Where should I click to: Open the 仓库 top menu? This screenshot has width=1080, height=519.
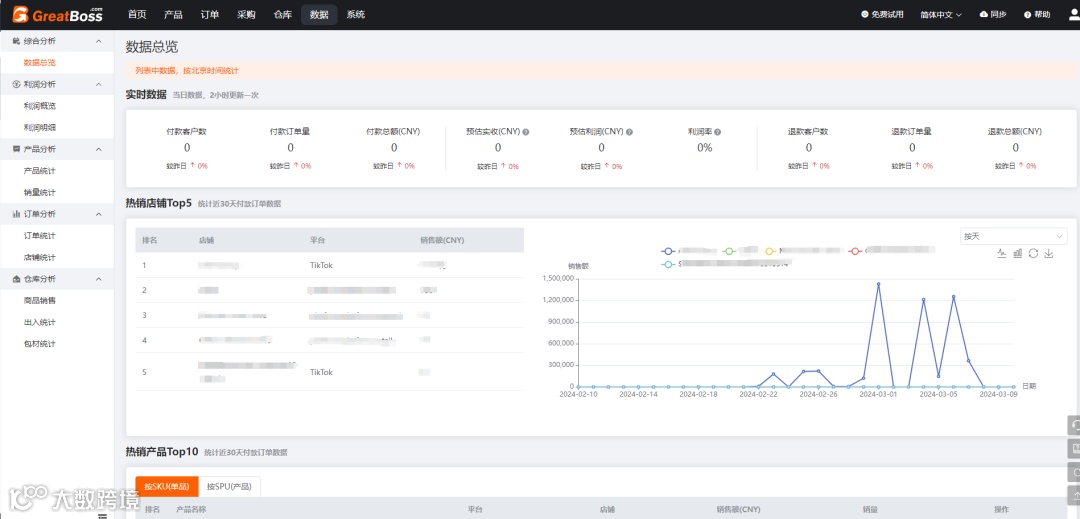pyautogui.click(x=282, y=14)
